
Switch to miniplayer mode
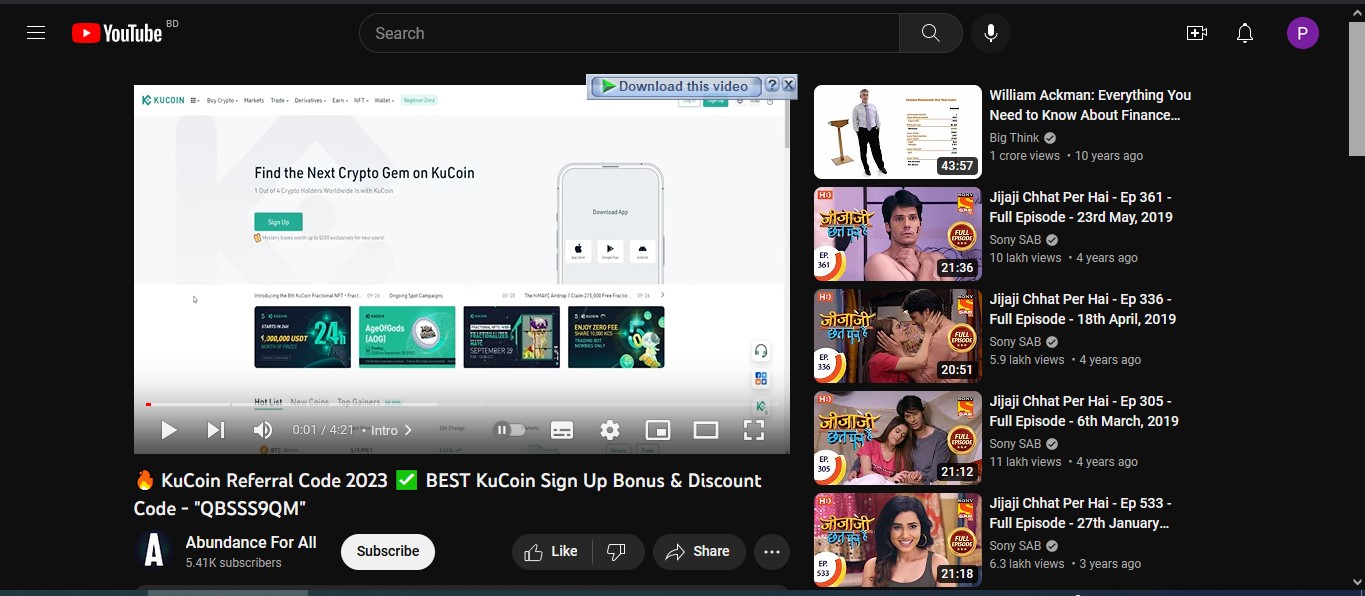[658, 430]
